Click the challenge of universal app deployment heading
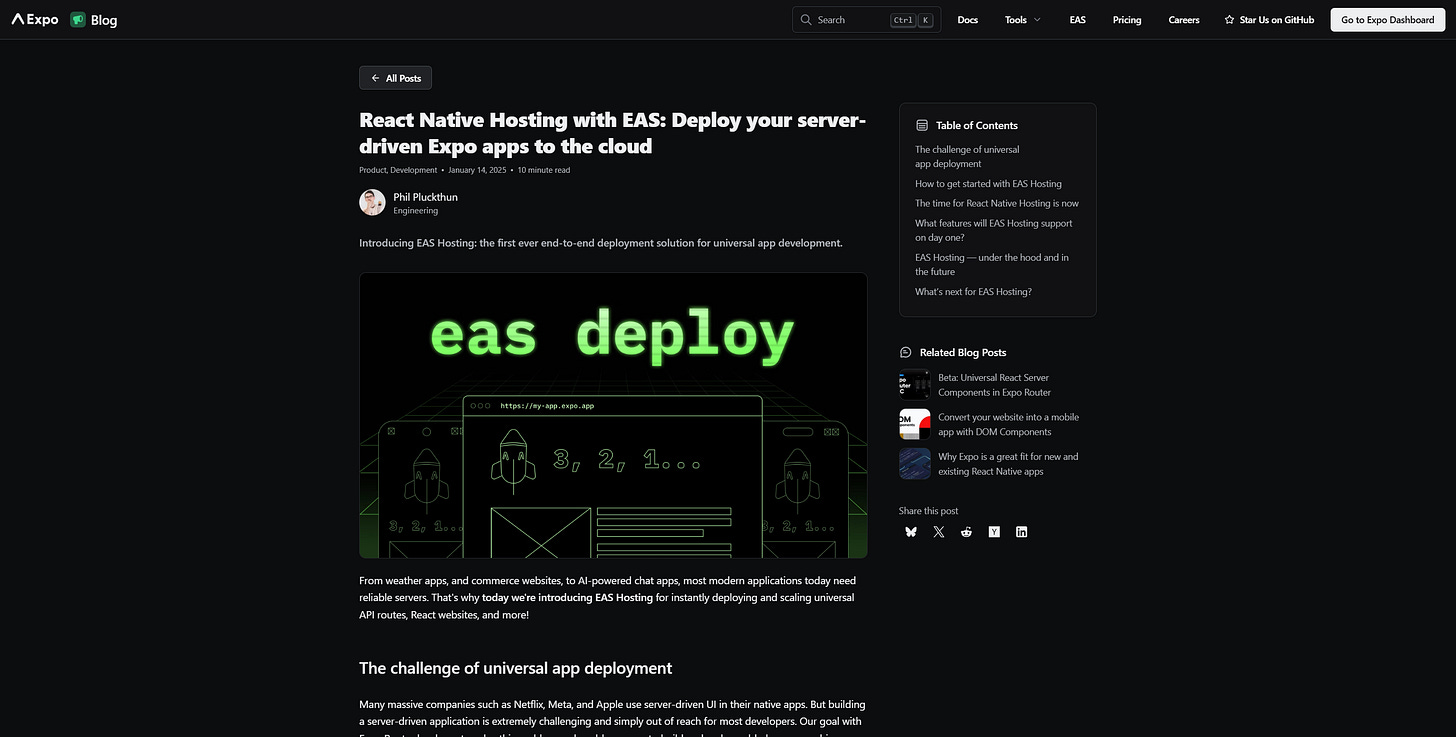The width and height of the screenshot is (1456, 737). click(x=515, y=668)
